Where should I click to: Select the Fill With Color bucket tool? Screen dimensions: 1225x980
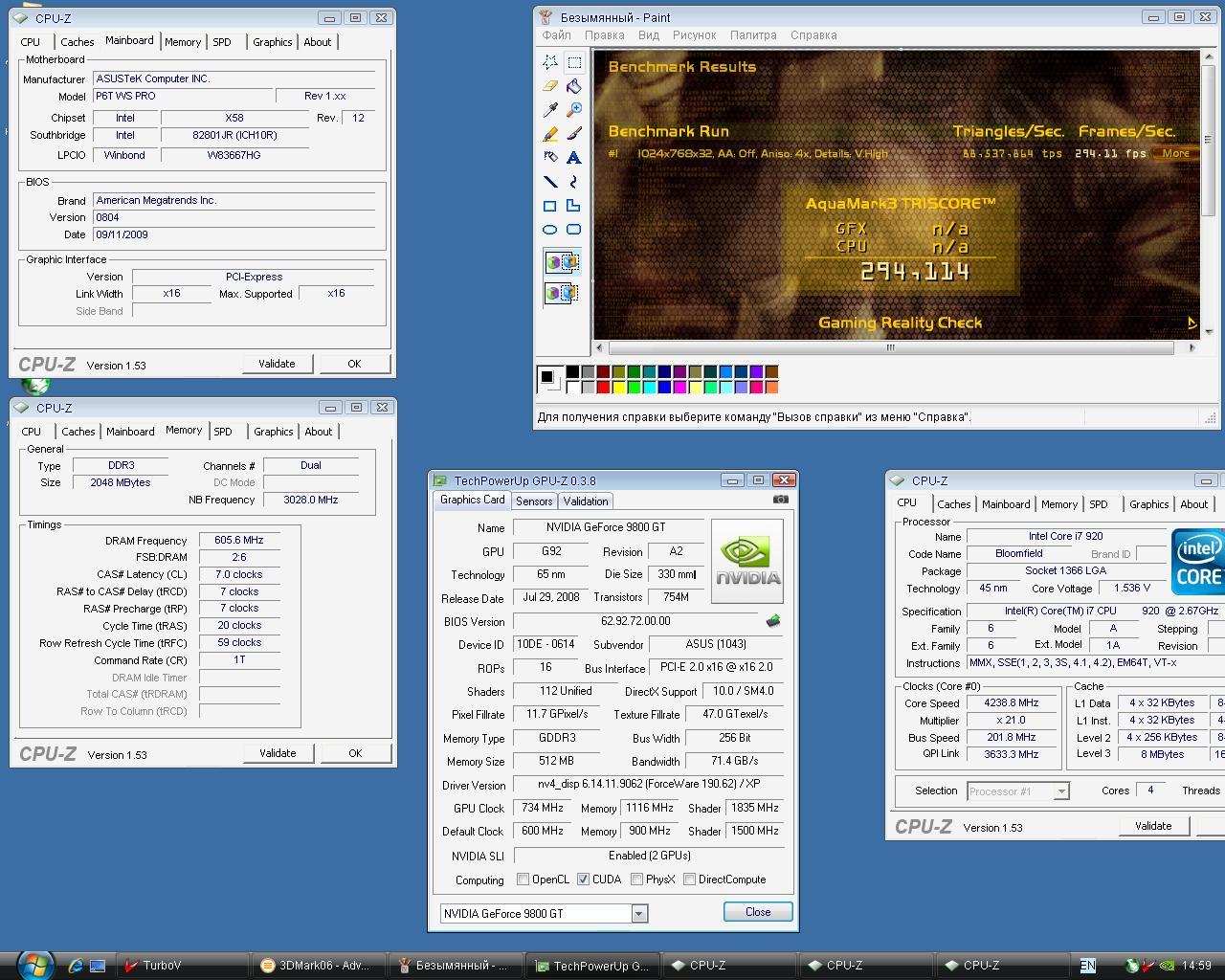[574, 86]
